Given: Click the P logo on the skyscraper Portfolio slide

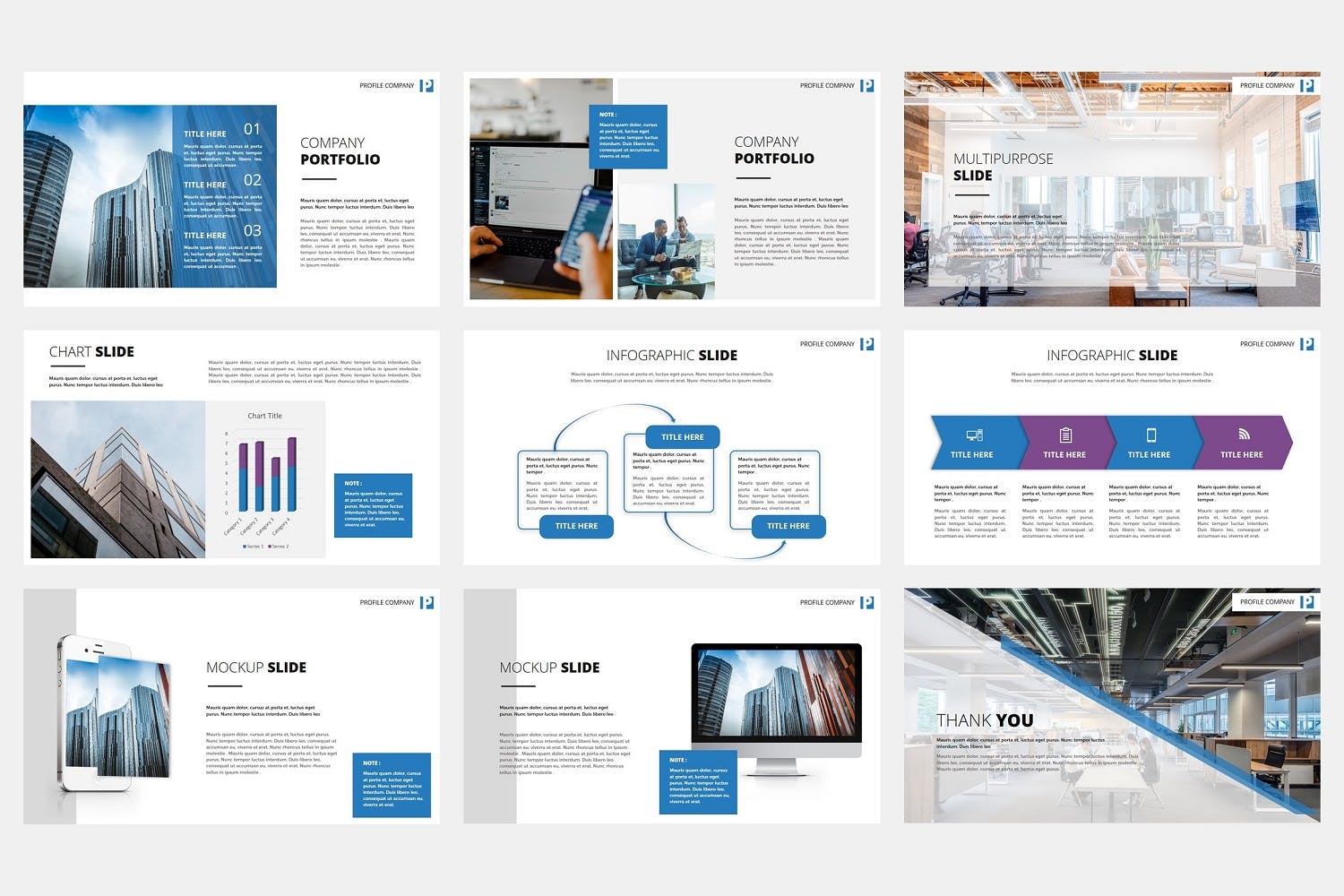Looking at the screenshot, I should 427,86.
